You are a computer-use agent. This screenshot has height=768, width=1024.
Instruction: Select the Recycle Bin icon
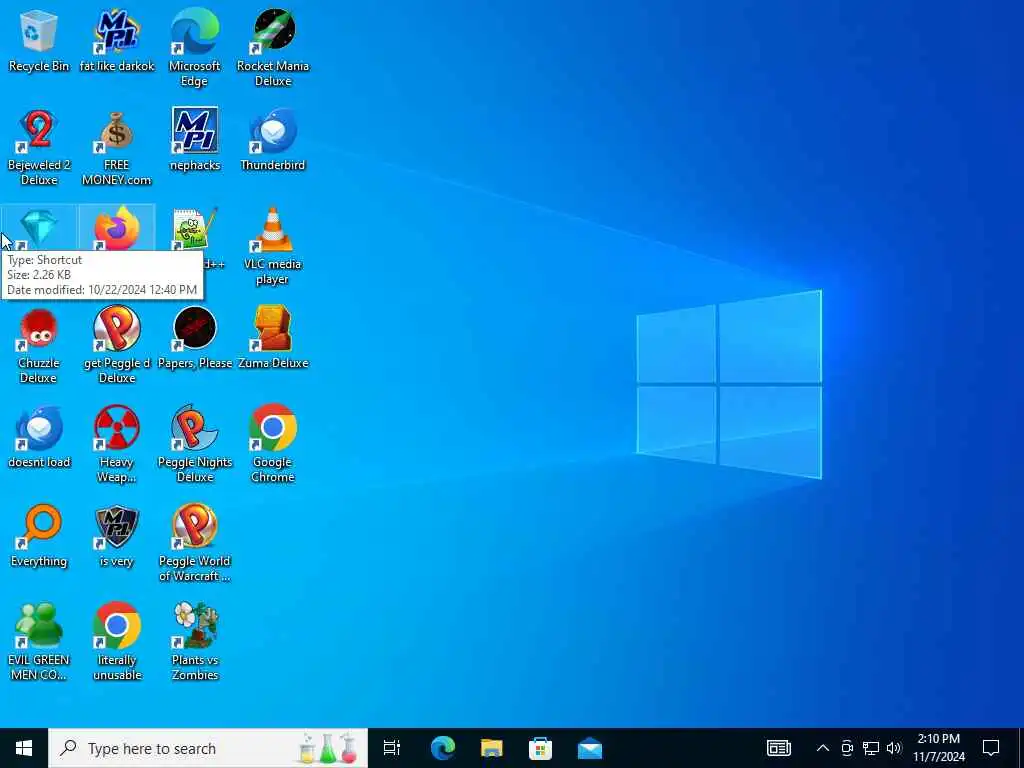39,40
